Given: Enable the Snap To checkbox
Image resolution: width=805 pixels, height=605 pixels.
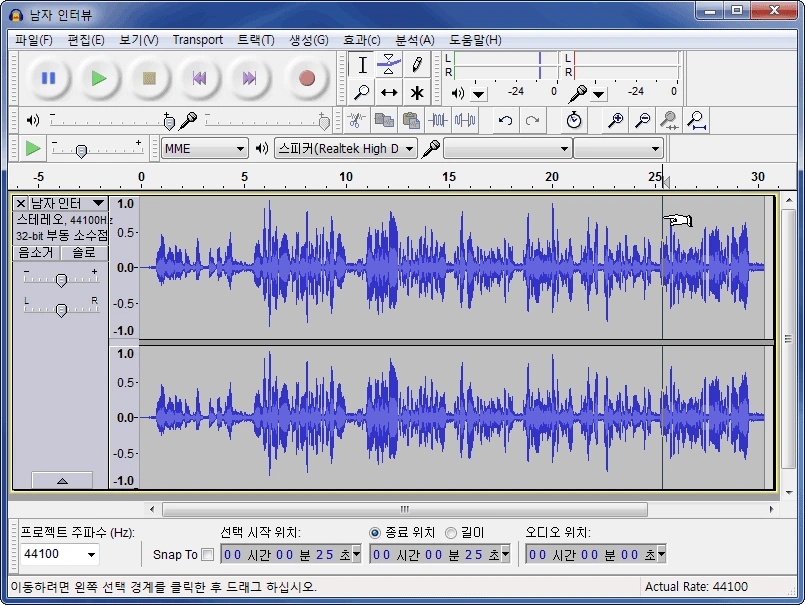Looking at the screenshot, I should tap(208, 555).
